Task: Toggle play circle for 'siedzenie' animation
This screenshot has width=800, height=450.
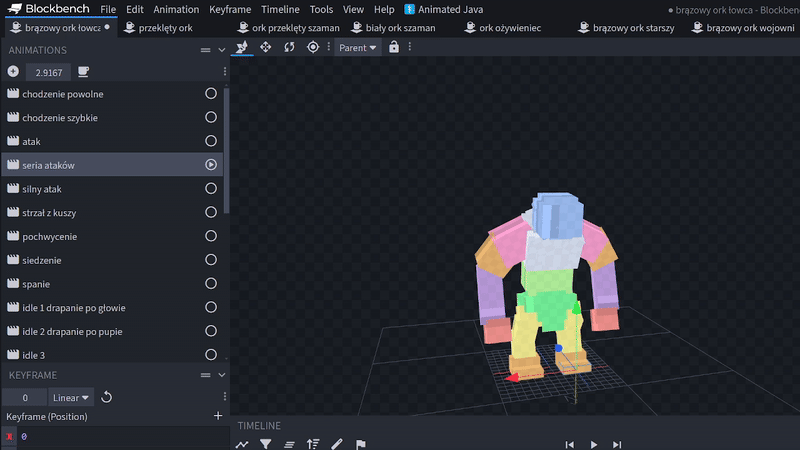Action: pyautogui.click(x=211, y=260)
